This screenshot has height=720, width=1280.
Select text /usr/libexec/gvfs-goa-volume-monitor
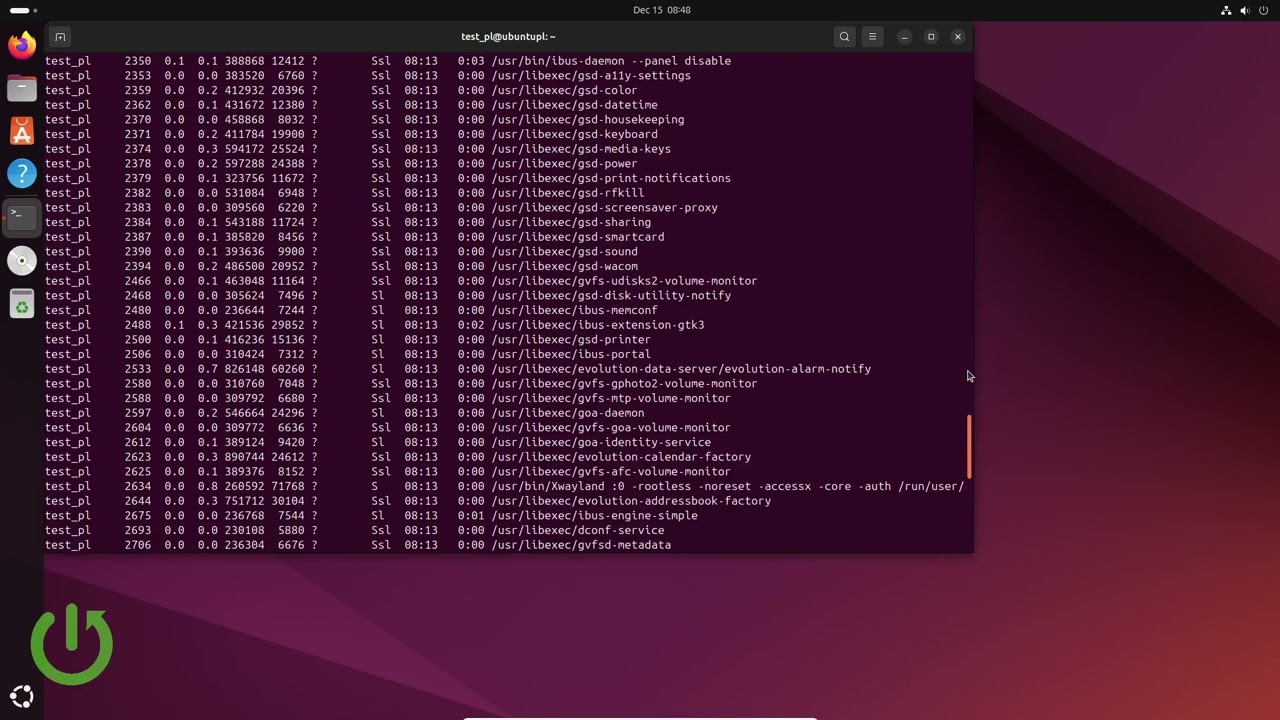point(611,428)
